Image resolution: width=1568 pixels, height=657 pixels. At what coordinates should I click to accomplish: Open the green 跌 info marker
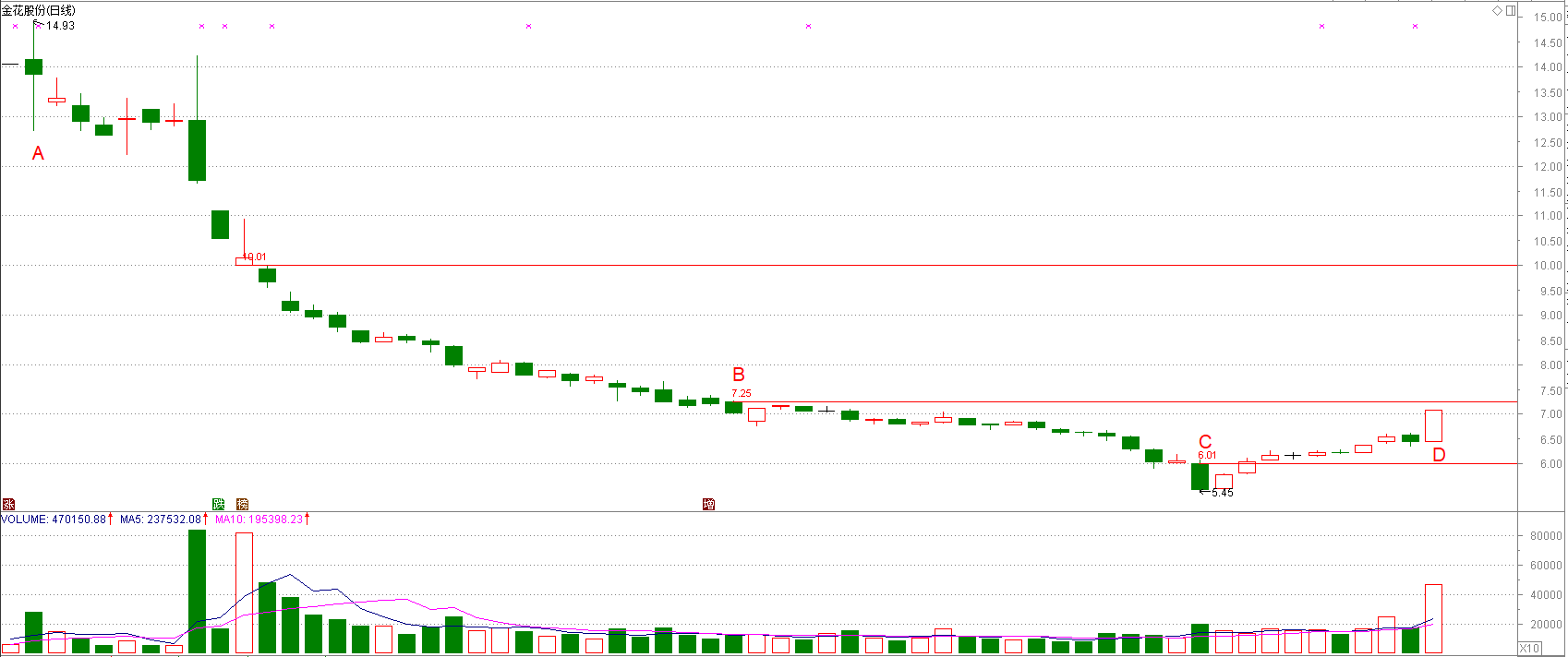point(219,504)
